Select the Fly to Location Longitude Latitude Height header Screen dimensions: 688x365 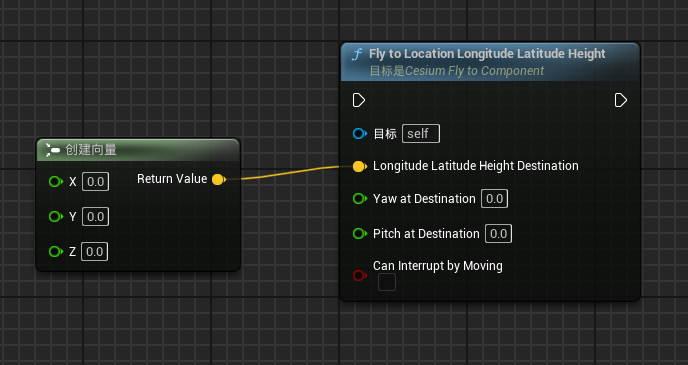pos(490,62)
